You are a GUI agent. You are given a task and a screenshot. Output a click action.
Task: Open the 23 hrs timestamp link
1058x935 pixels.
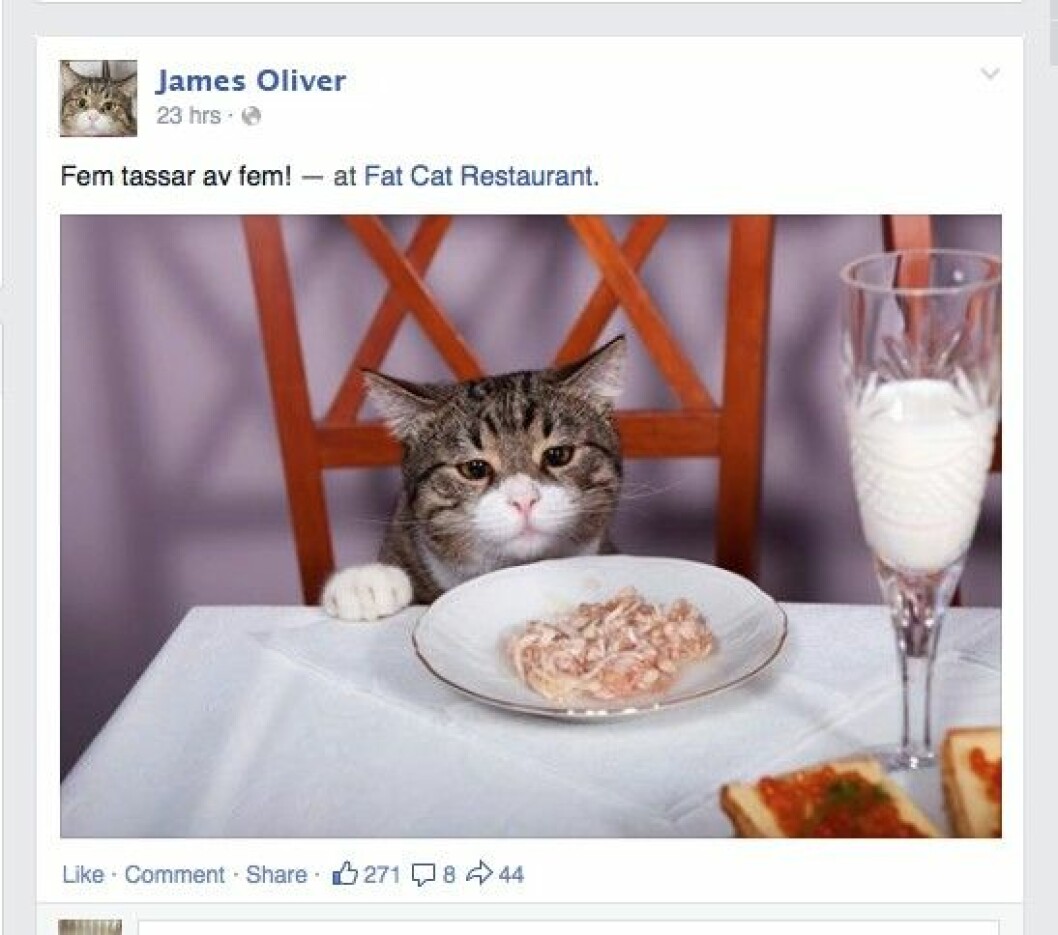[x=188, y=116]
